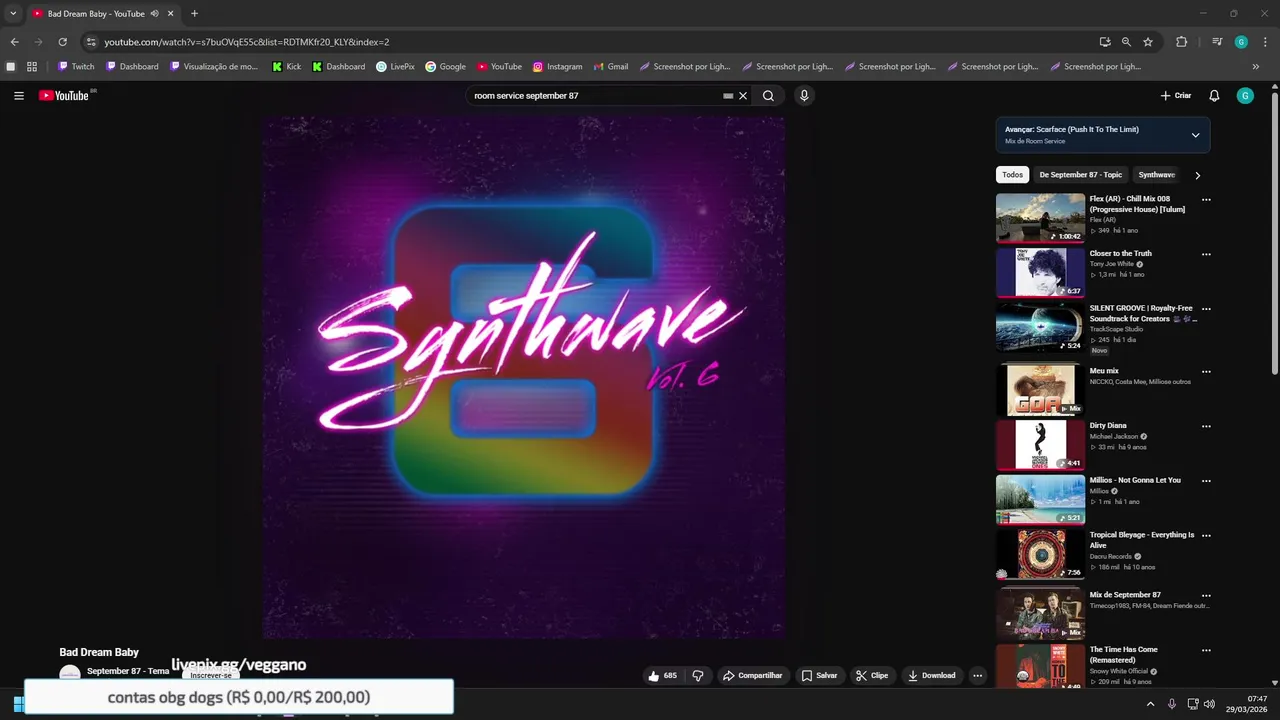Show hidden system tray icons
This screenshot has width=1280, height=720.
tap(1150, 704)
